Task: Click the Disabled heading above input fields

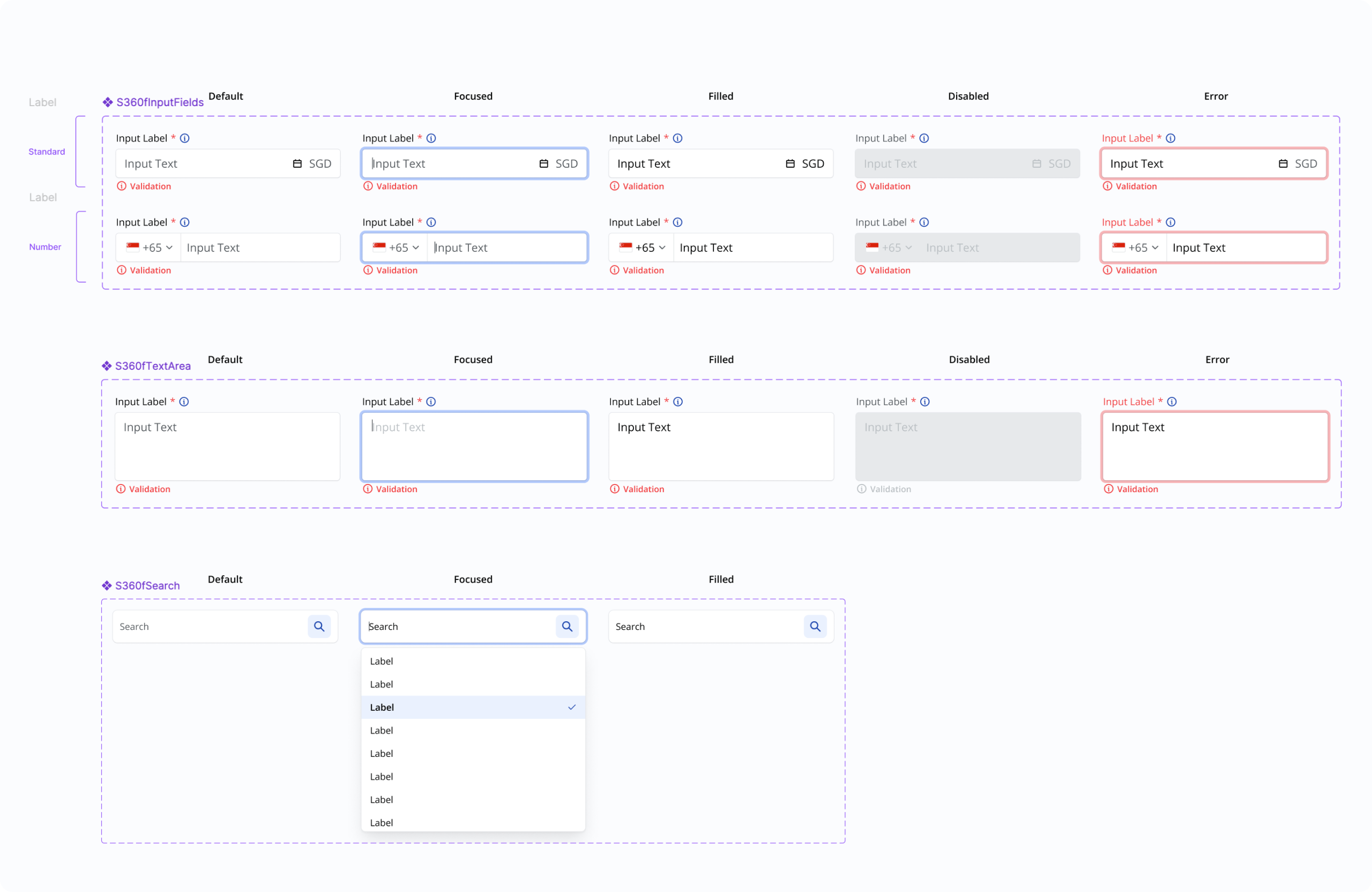Action: tap(968, 96)
